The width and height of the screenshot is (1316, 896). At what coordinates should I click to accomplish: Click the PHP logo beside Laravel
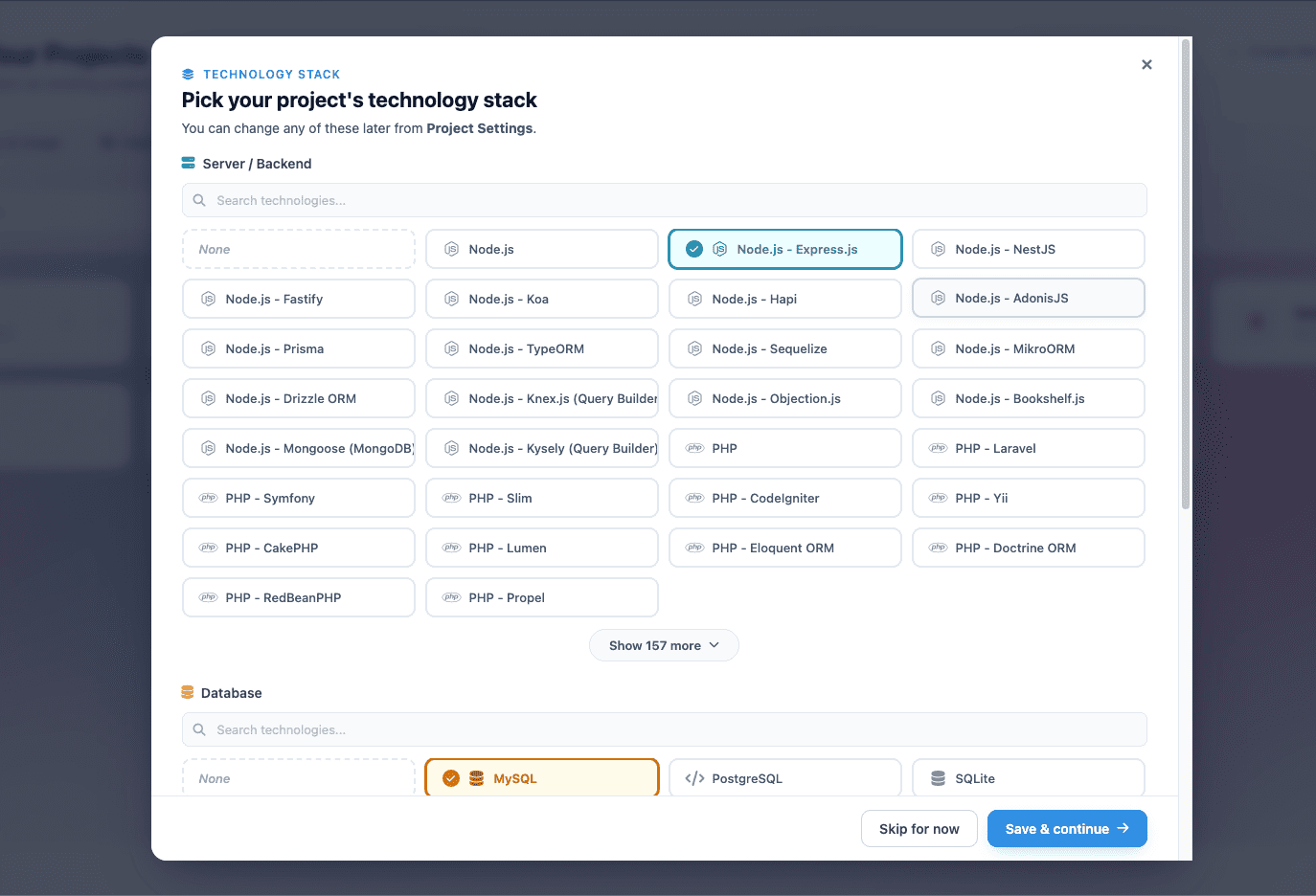coord(938,448)
